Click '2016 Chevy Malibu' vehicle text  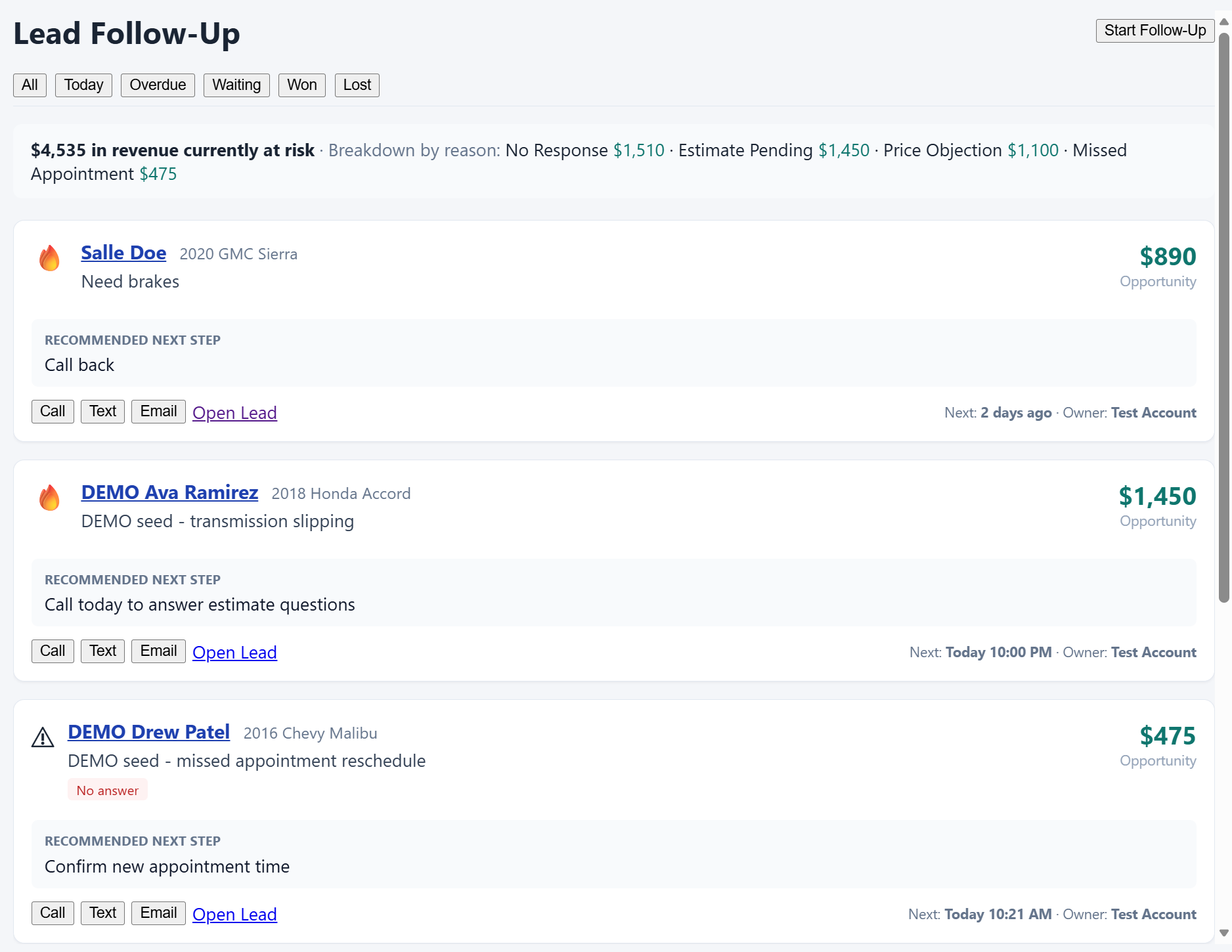click(310, 733)
